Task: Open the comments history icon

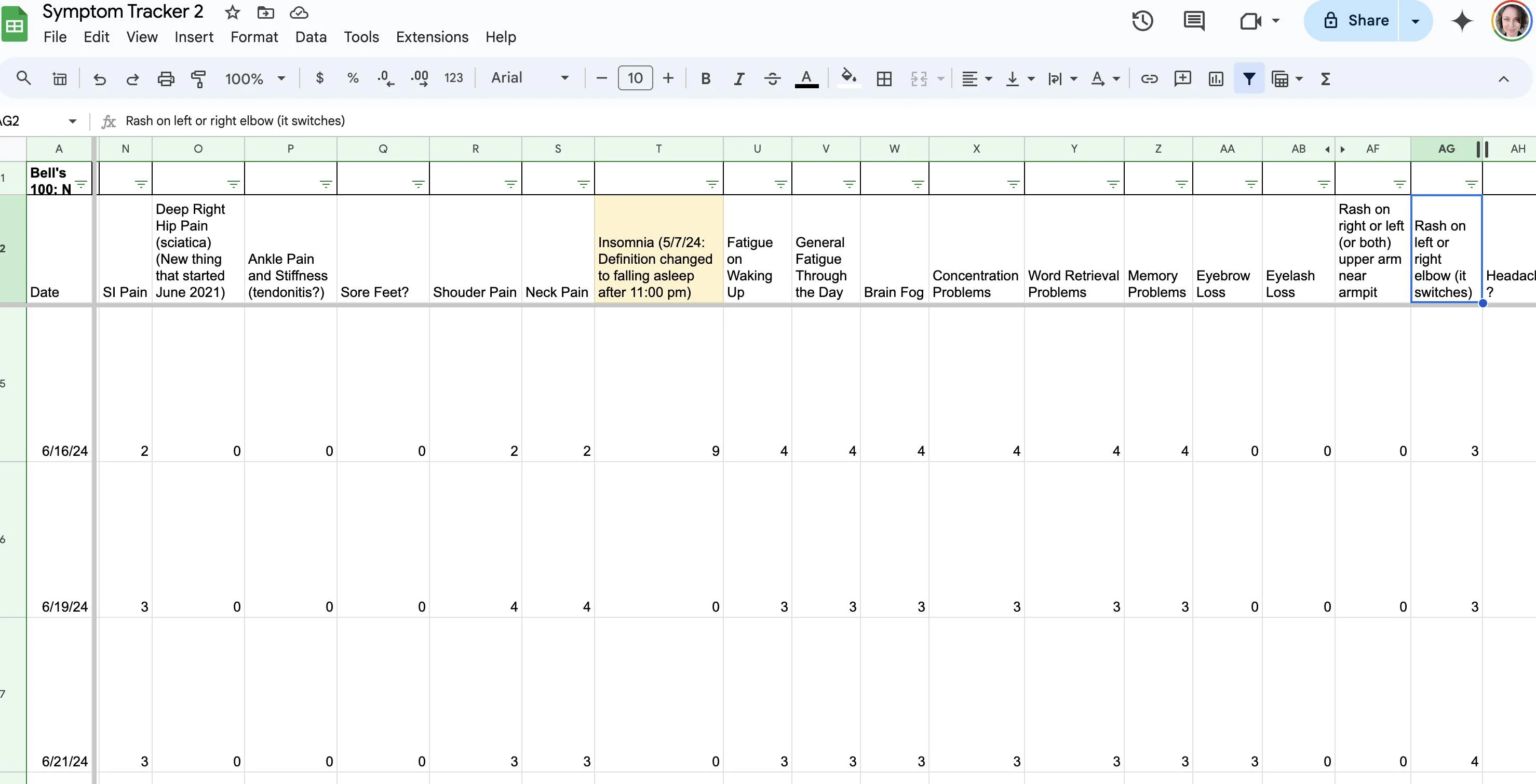Action: tap(1194, 21)
